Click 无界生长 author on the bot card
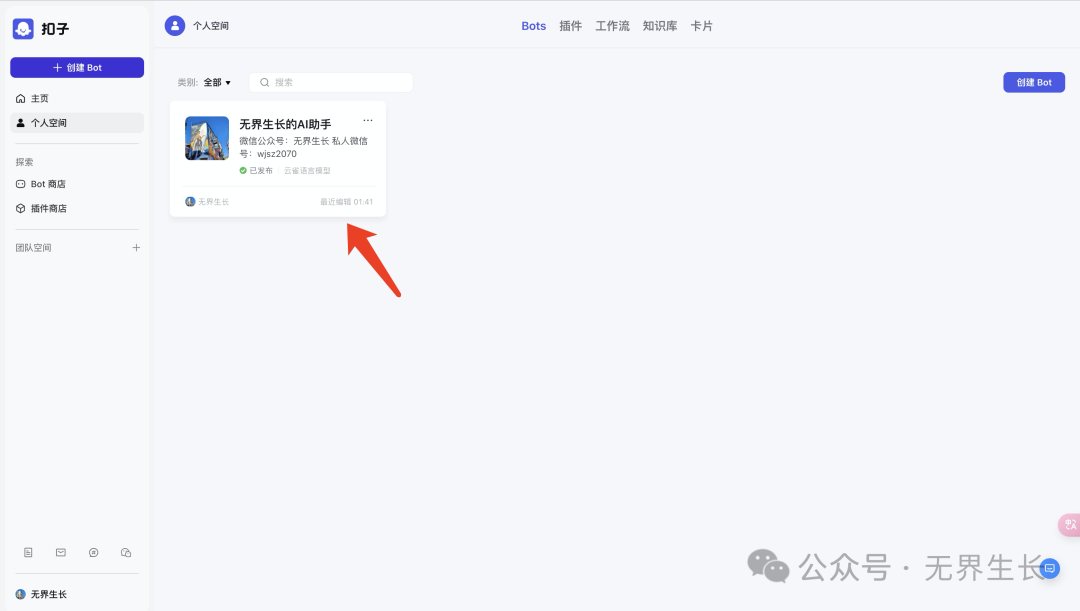Screen dimensions: 1080x611 click(x=207, y=202)
